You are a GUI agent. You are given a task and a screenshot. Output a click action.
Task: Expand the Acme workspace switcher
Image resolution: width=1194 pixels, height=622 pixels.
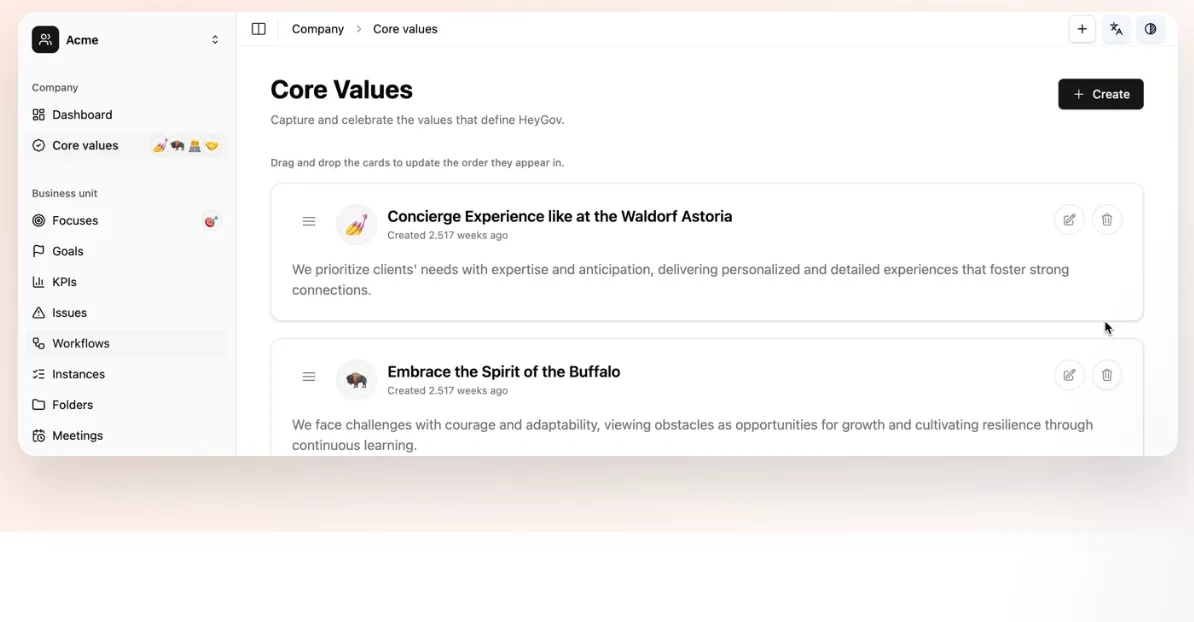click(x=215, y=40)
